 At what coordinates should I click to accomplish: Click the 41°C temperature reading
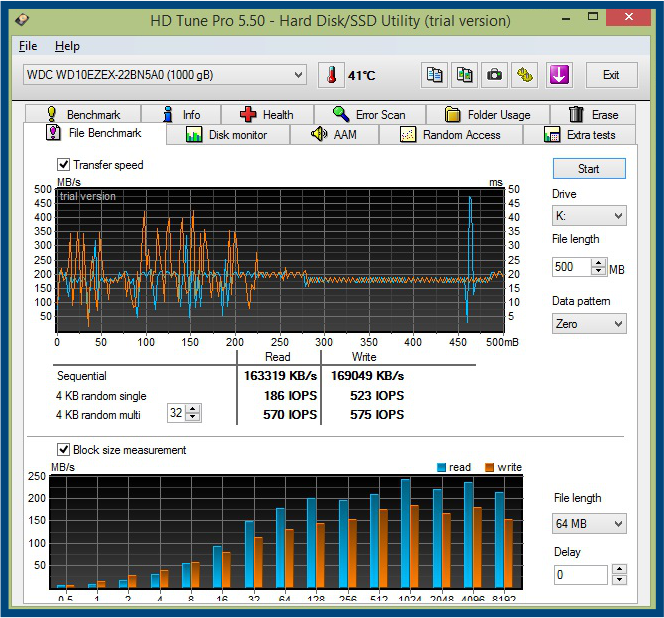tap(362, 76)
